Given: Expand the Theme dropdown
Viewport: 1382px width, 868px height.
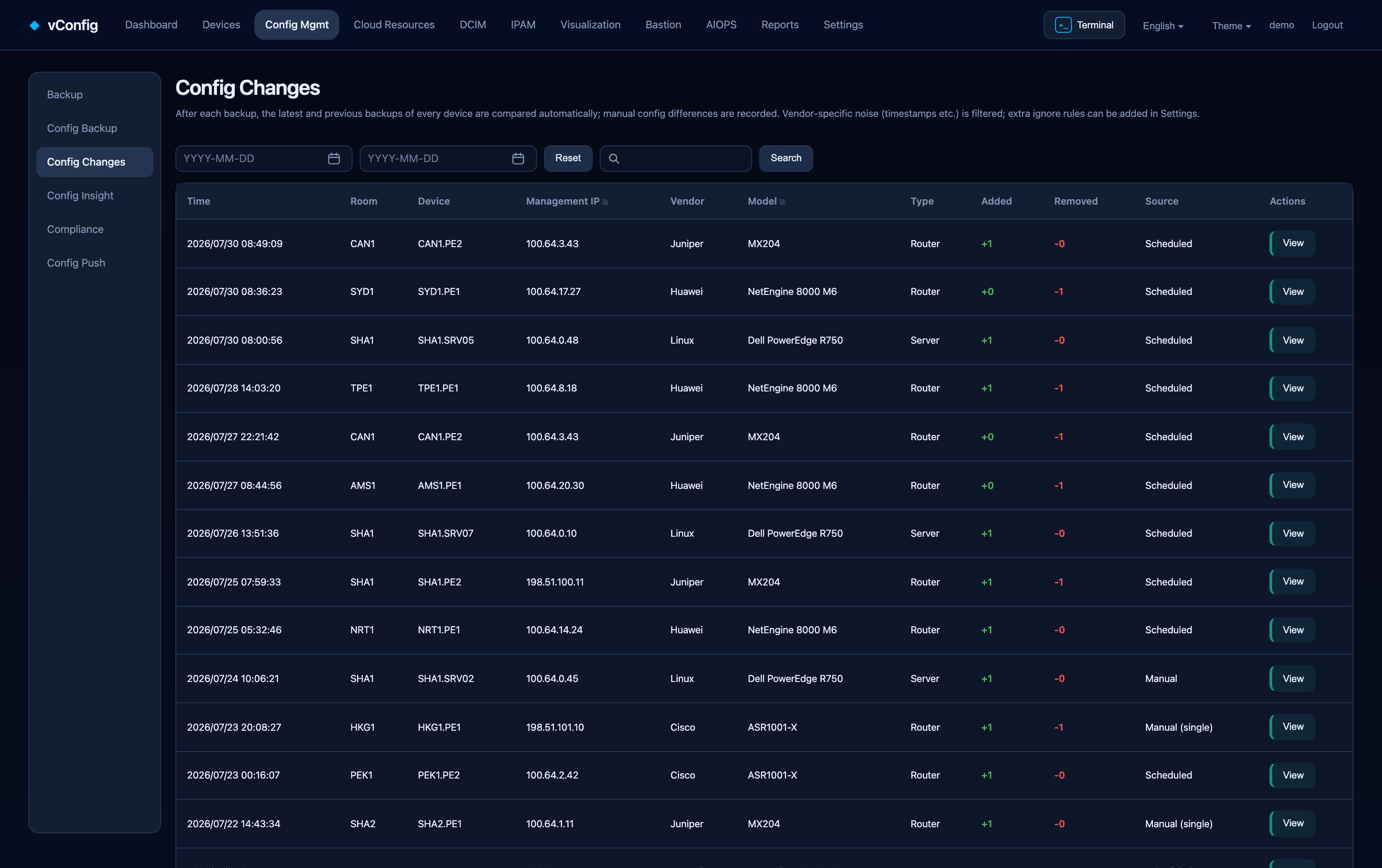Looking at the screenshot, I should point(1231,26).
